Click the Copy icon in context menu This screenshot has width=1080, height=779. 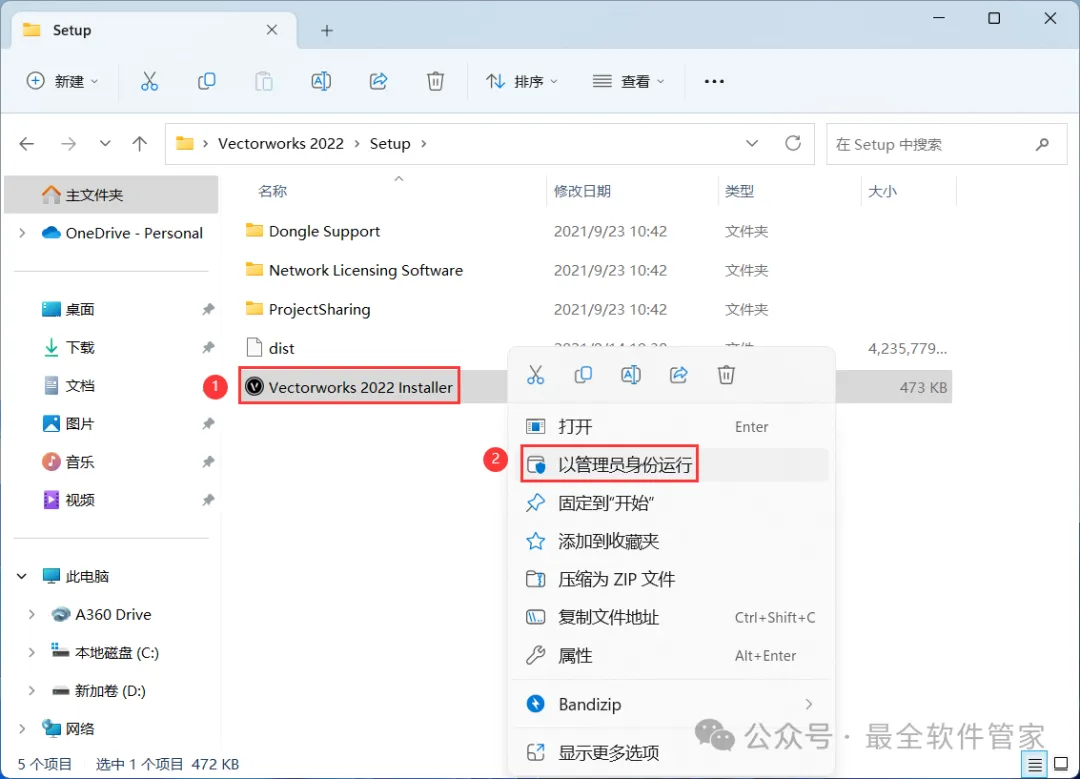[x=583, y=375]
